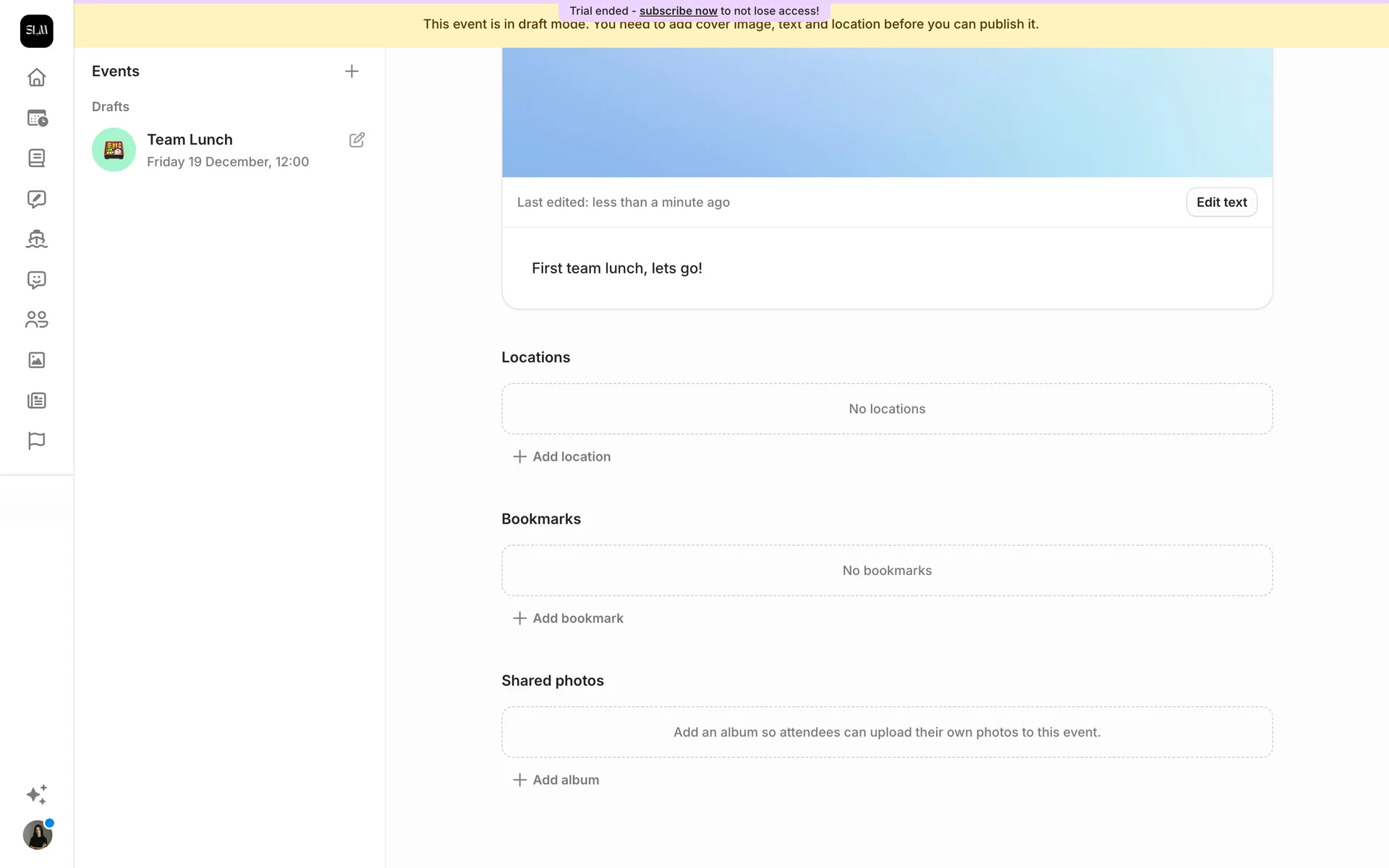Open the newspaper icon in the sidebar
The image size is (1389, 868).
point(36,401)
